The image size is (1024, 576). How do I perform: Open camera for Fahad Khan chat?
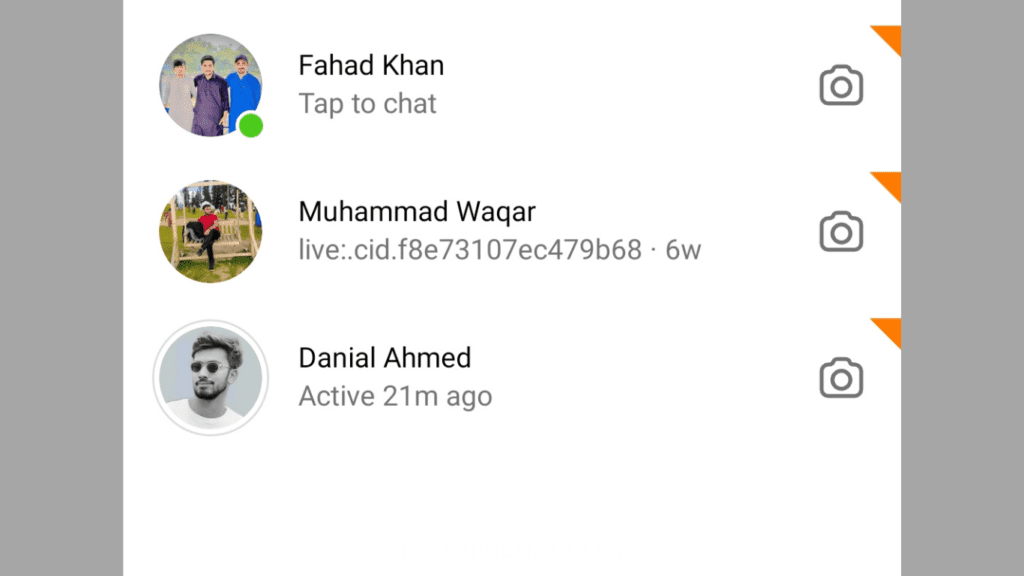click(x=841, y=85)
